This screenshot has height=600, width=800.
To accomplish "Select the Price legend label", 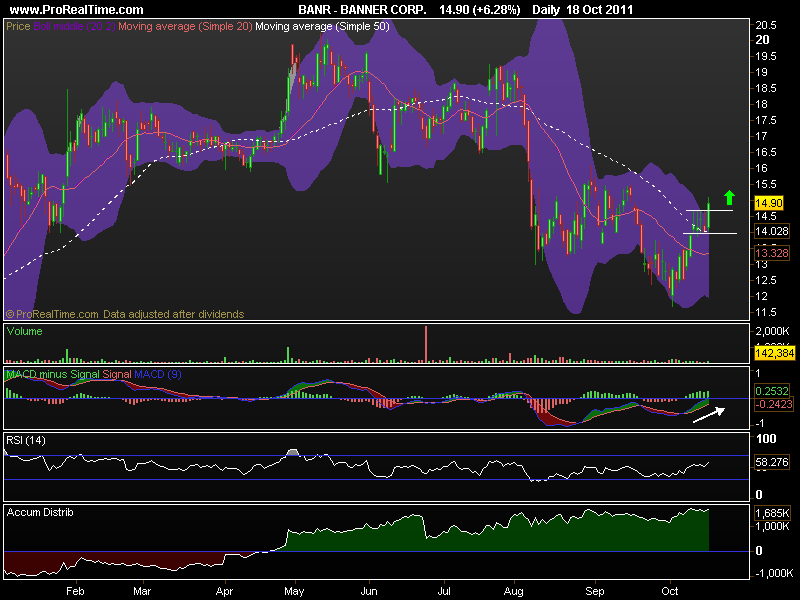I will (x=18, y=27).
